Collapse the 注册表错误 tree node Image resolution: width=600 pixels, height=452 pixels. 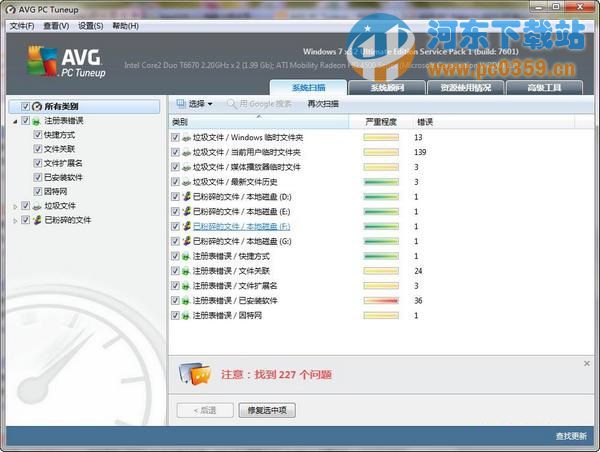tap(15, 121)
